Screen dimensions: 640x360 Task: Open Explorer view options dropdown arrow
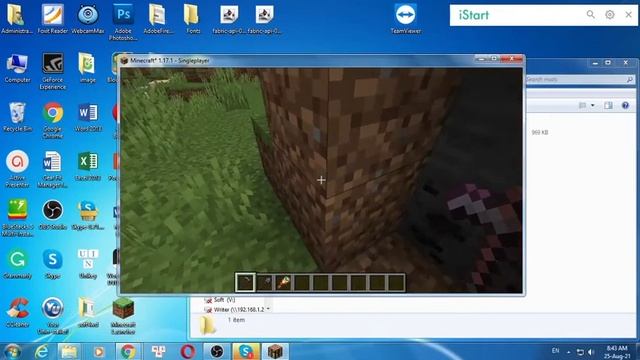593,106
